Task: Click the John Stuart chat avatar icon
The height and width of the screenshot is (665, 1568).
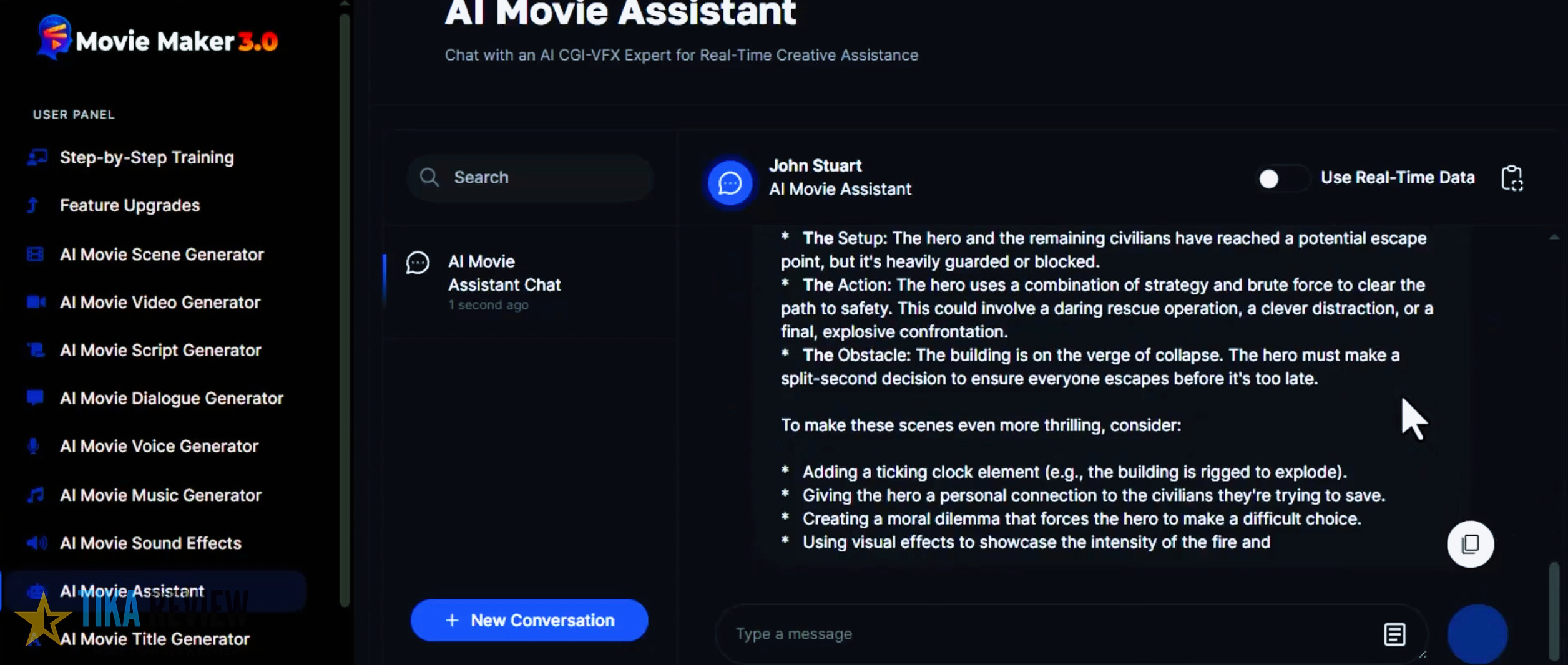Action: click(729, 183)
